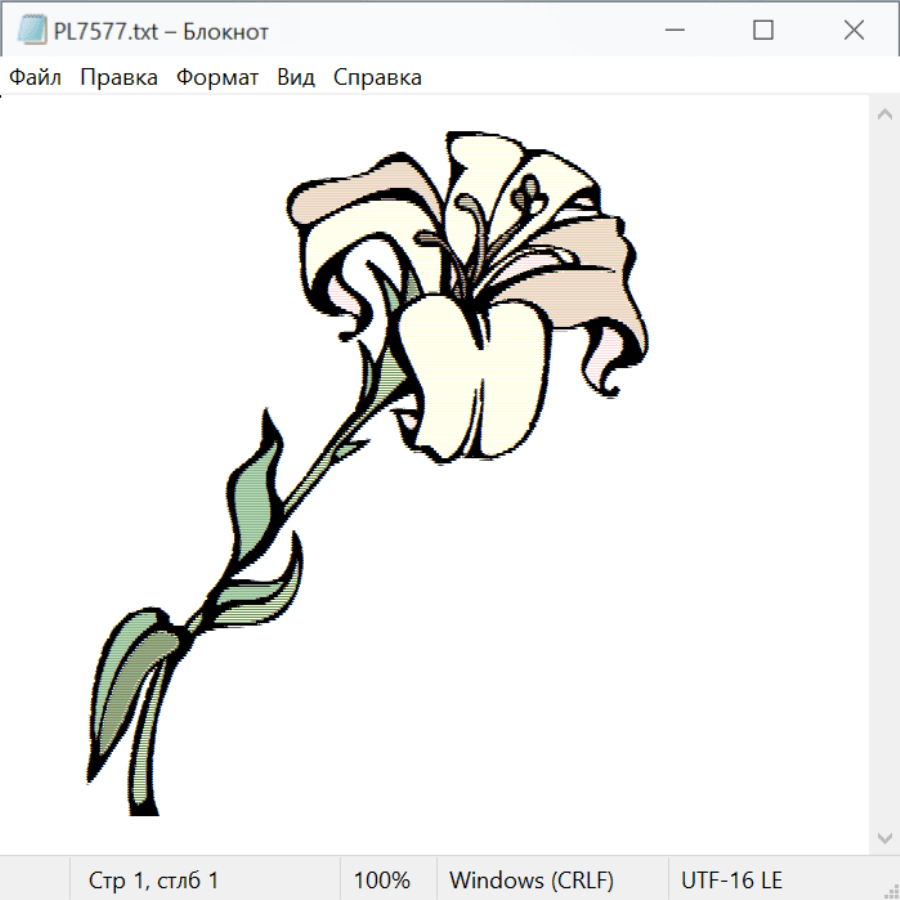The height and width of the screenshot is (900, 900).
Task: Click the UTF-16 LE encoding indicator
Action: click(732, 880)
